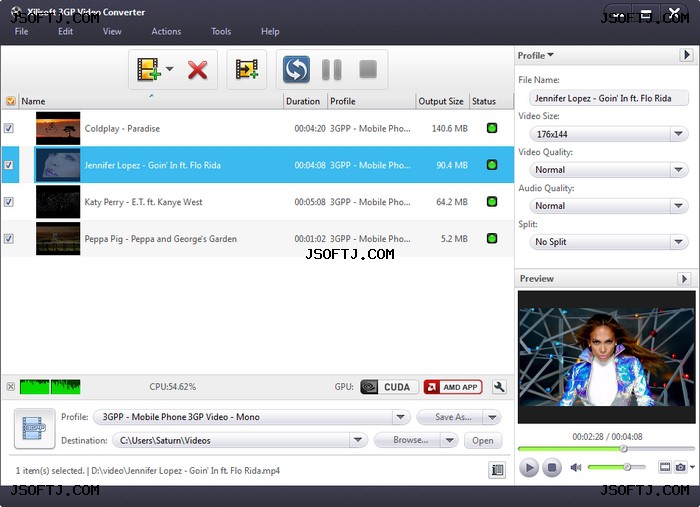
Task: Click the Add Output Profile filmstrip icon
Action: pos(246,69)
